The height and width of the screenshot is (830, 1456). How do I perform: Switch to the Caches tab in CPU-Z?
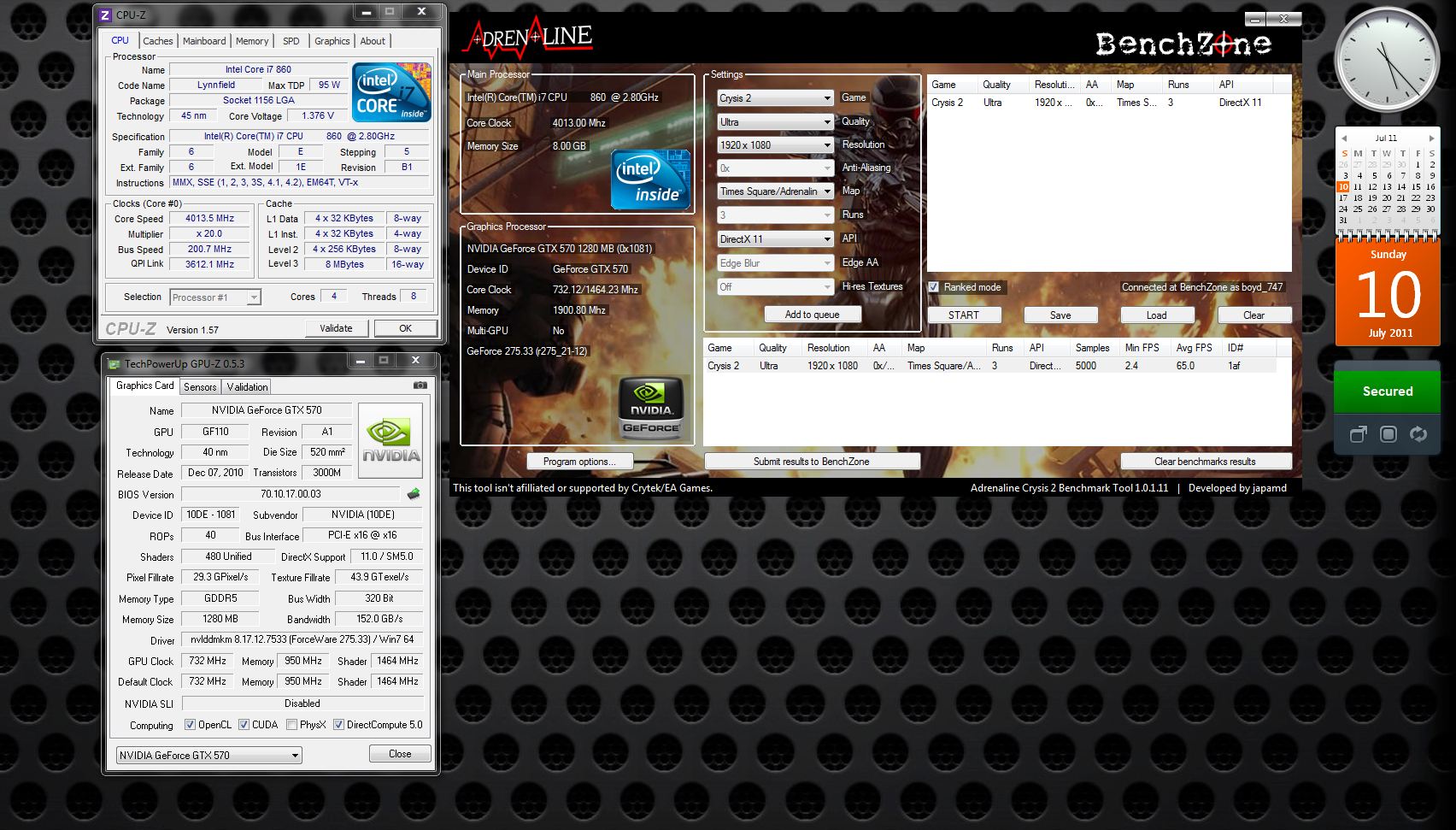158,41
